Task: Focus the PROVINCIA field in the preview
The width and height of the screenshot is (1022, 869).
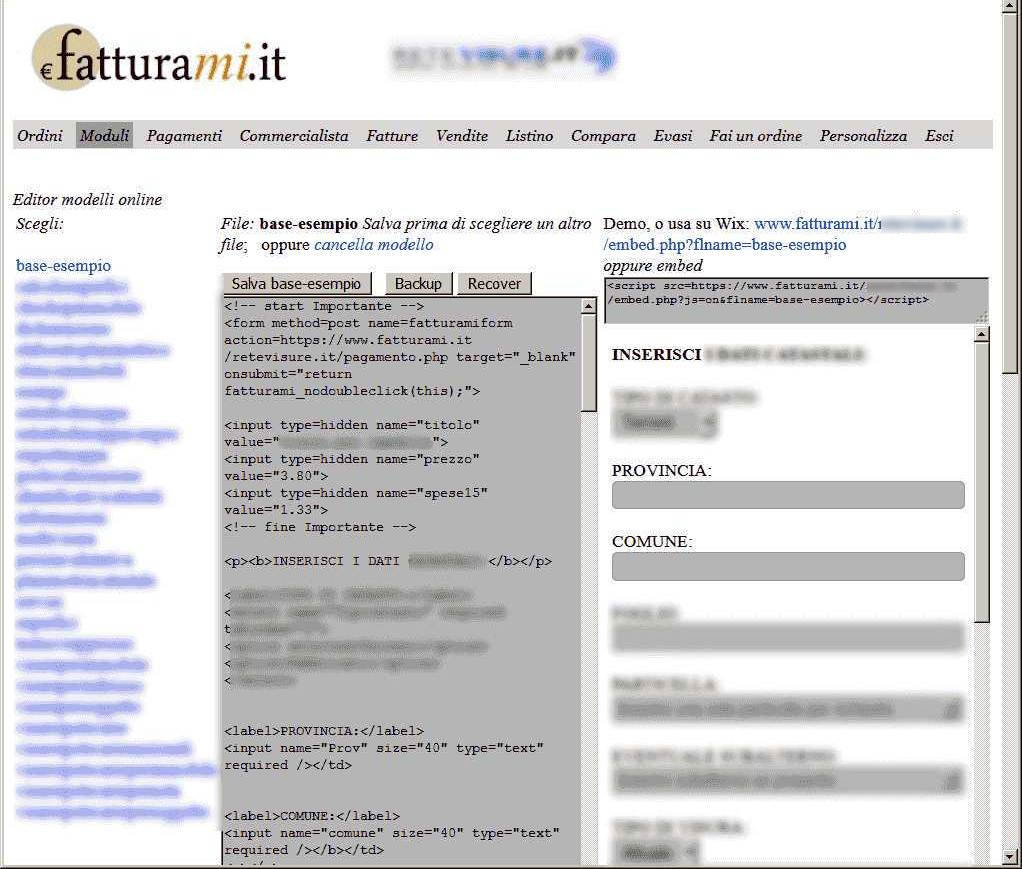Action: (788, 495)
